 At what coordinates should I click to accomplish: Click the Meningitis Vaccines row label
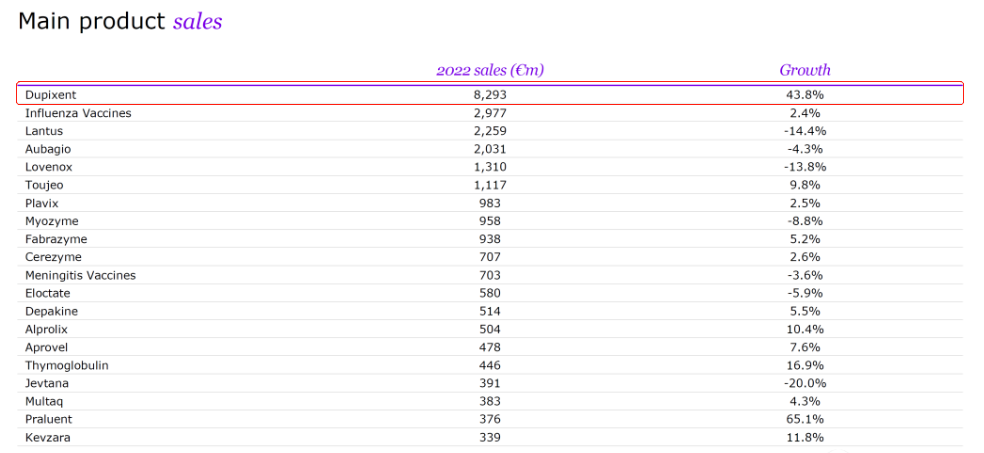tap(80, 275)
